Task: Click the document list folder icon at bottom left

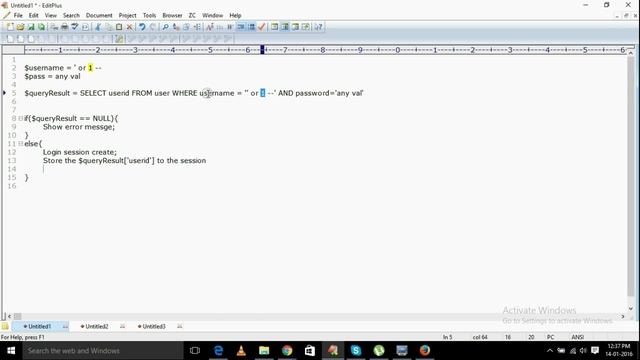Action: pos(5,326)
